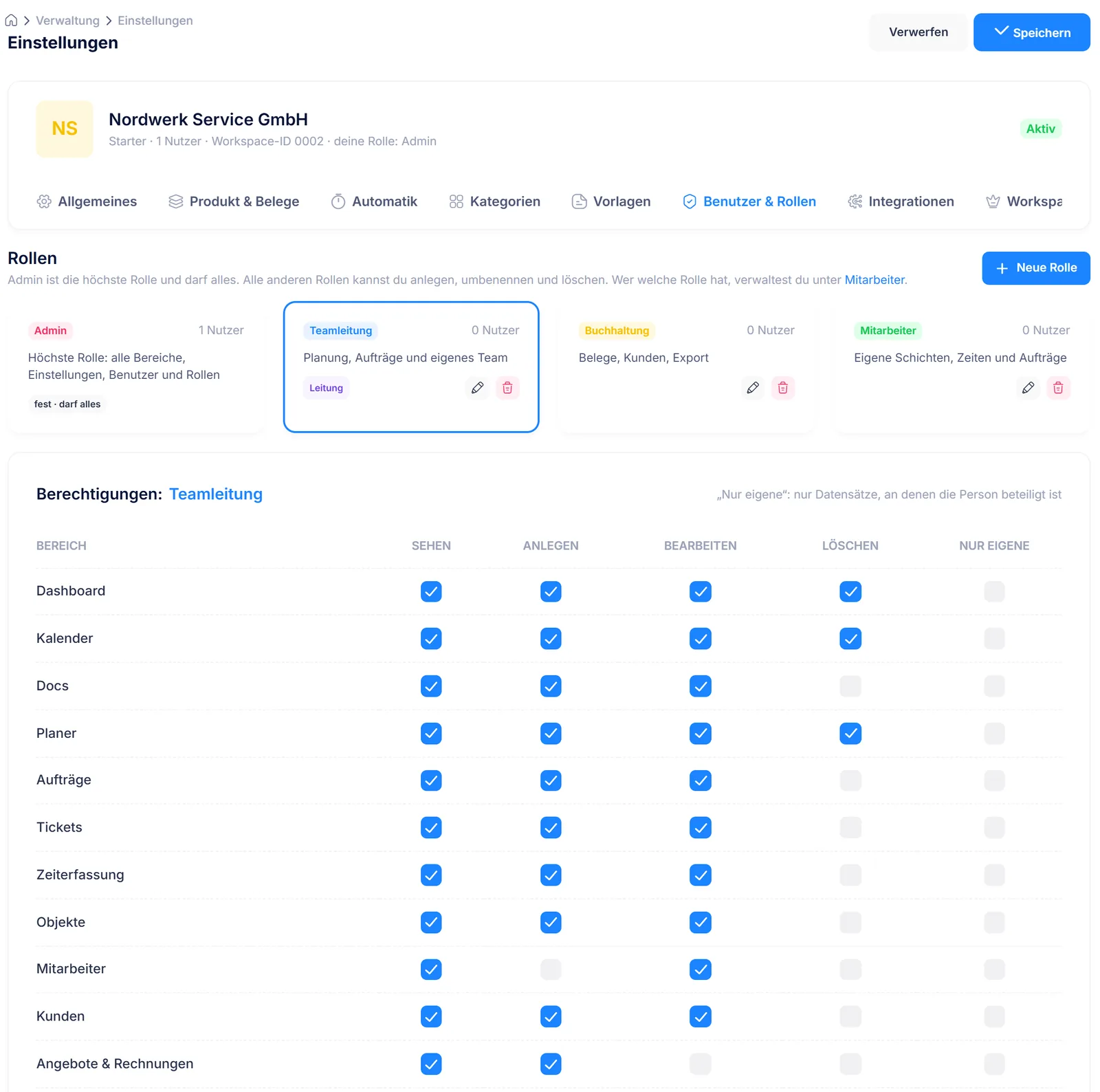This screenshot has height=1092, width=1100.
Task: Select the Admin role card
Action: 136,367
